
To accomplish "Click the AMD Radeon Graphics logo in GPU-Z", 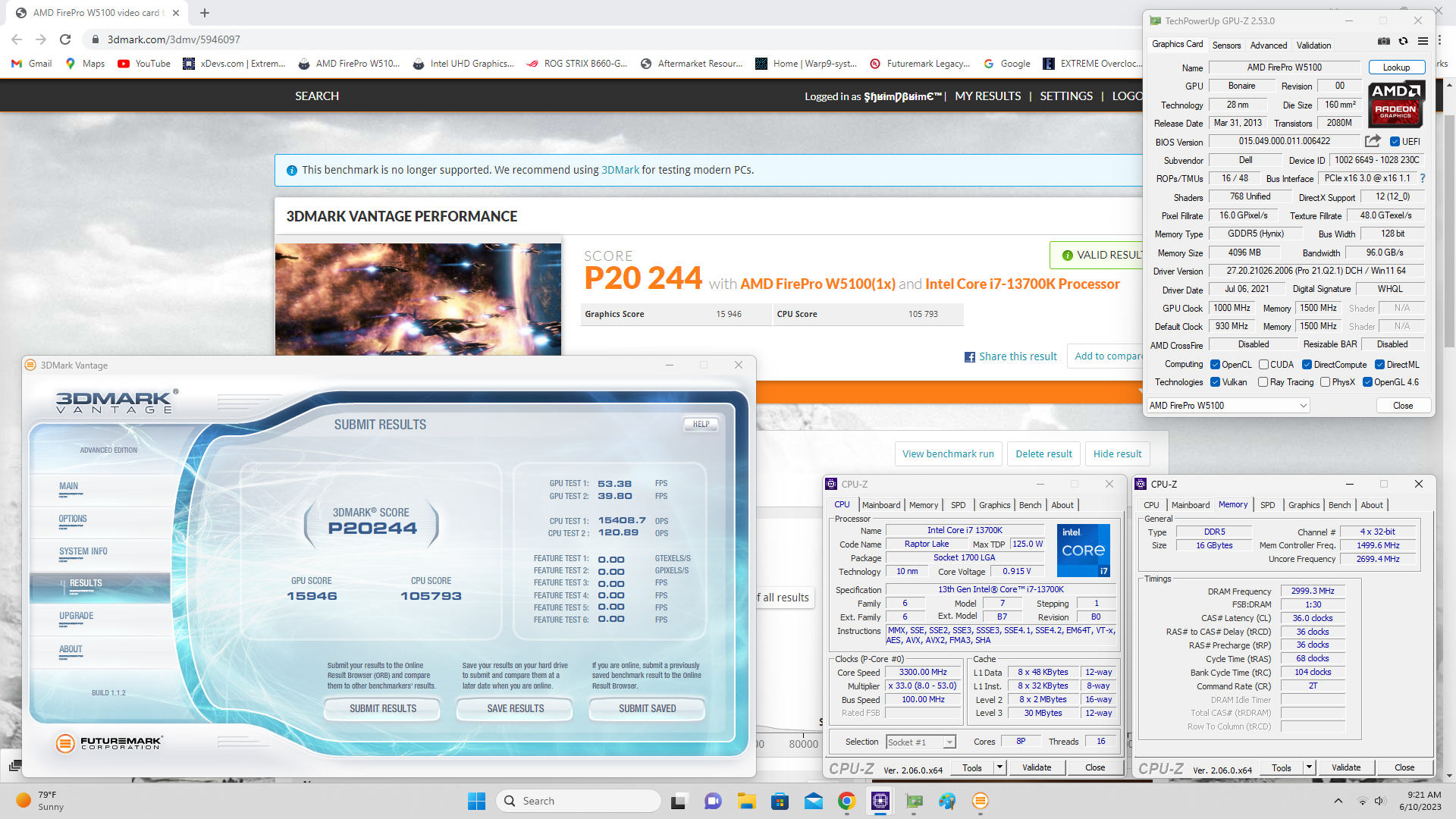I will point(1396,104).
